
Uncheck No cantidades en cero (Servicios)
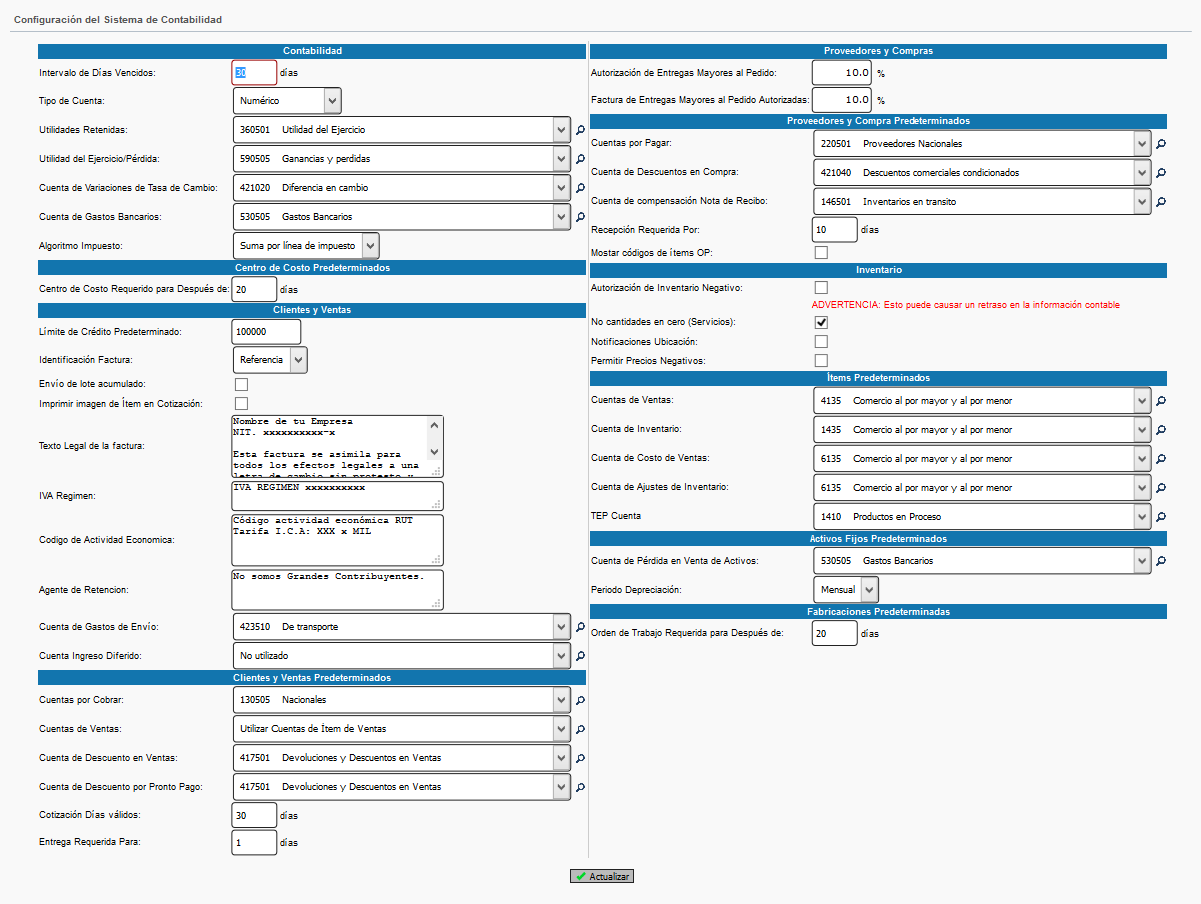[821, 322]
